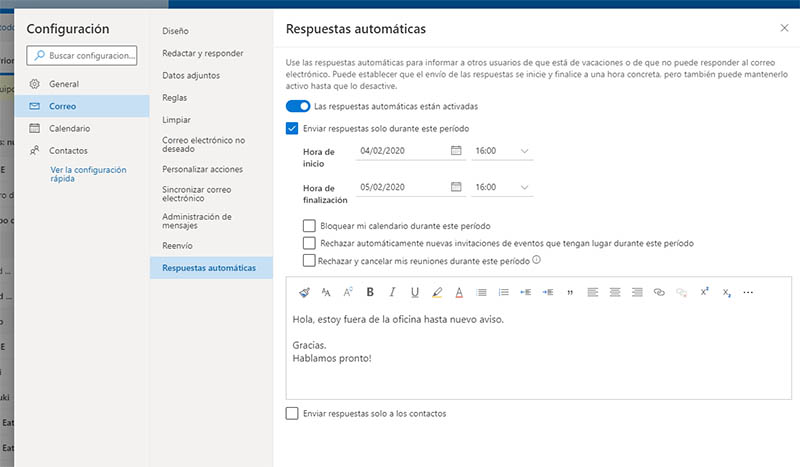
Task: Open the Calendario settings section
Action: [69, 128]
